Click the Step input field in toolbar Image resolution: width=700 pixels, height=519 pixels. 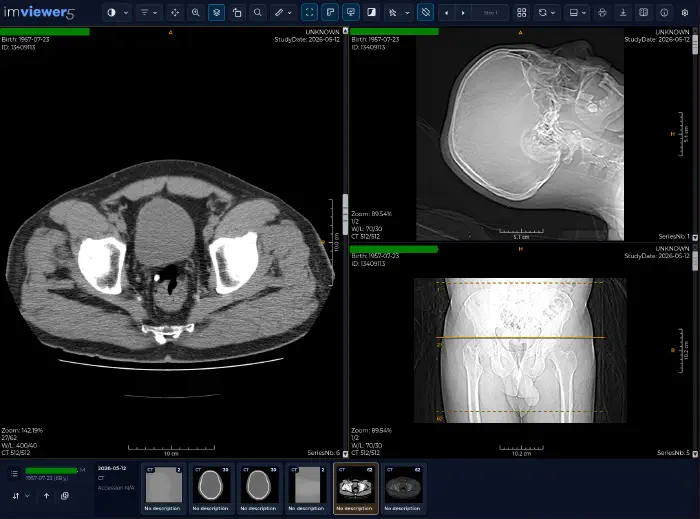[490, 13]
